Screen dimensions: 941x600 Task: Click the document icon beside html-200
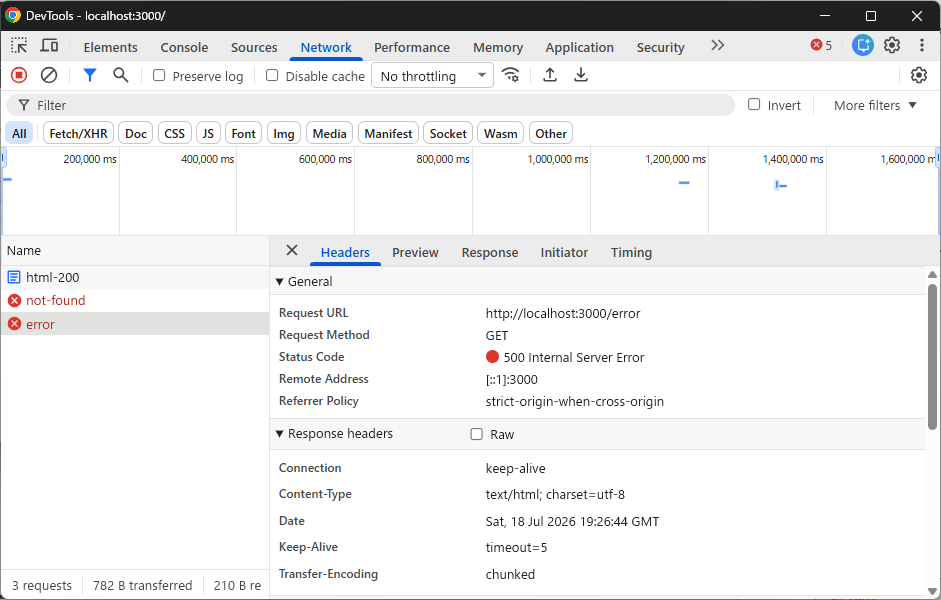click(x=14, y=277)
